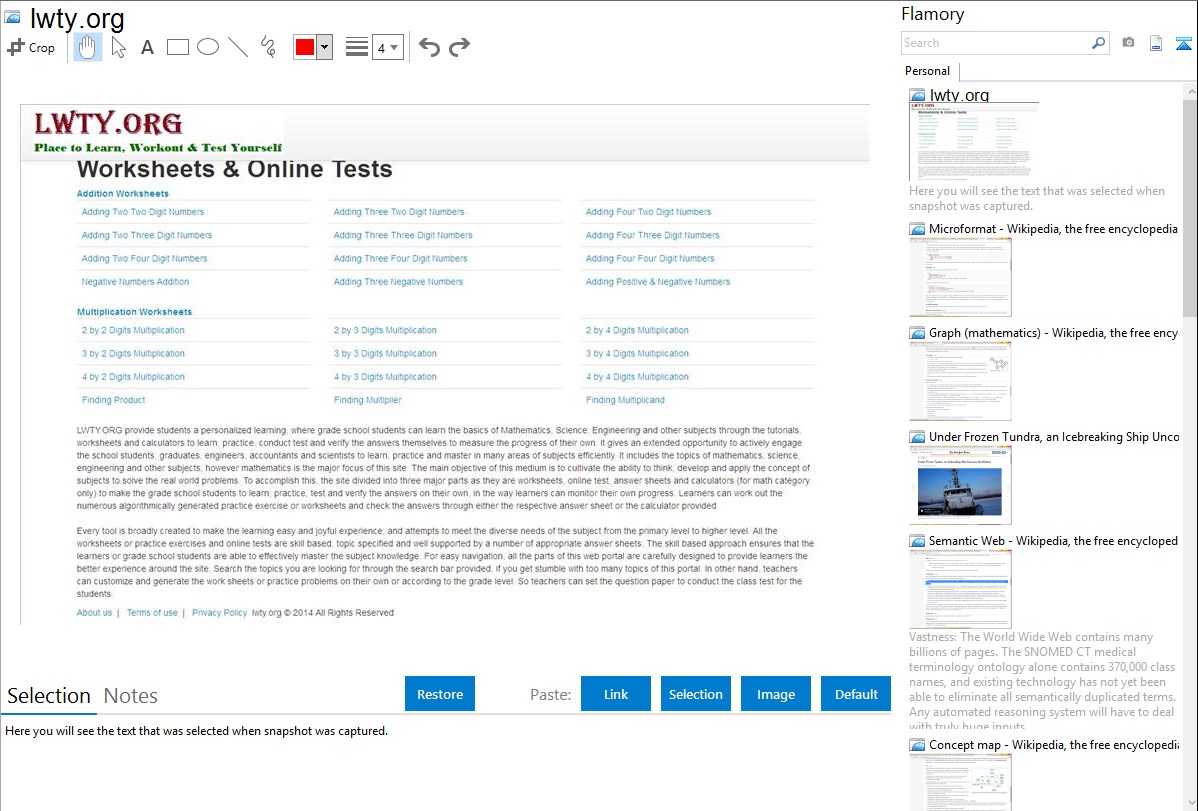
Task: Open the Personal tab
Action: click(927, 71)
